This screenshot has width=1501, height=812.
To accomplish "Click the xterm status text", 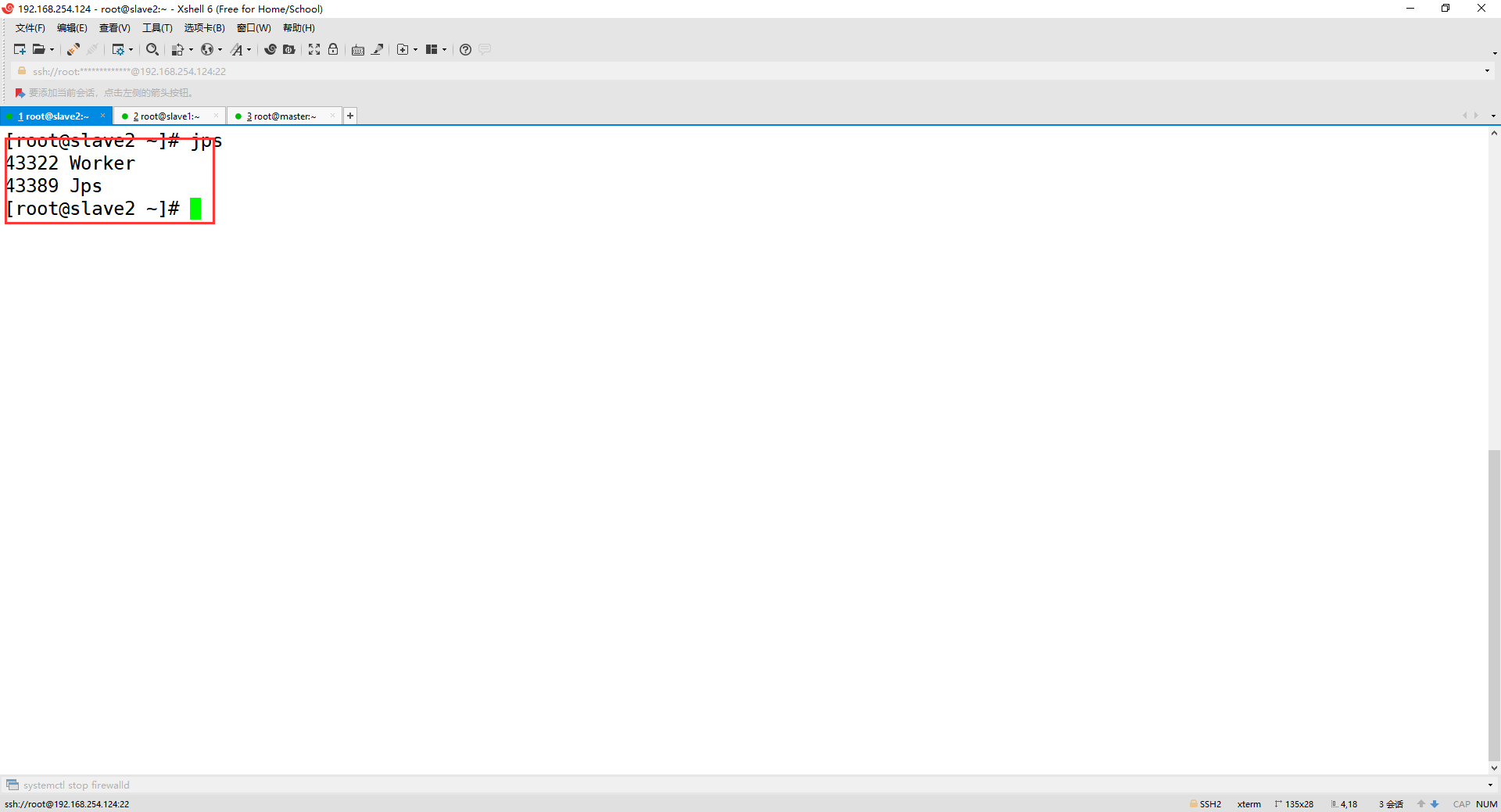I will tap(1249, 803).
